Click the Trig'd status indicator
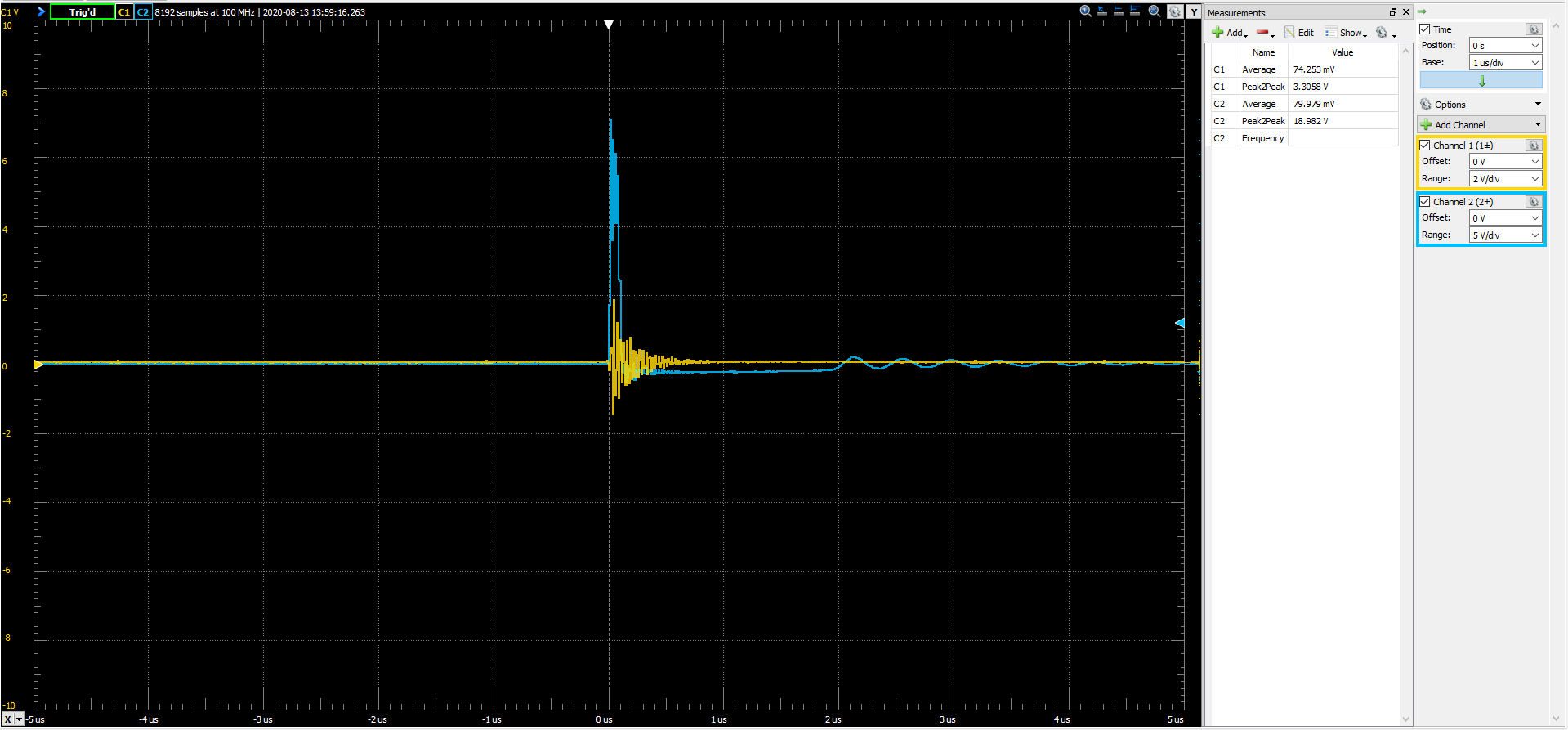Screen dimensions: 1568x730 (83, 11)
